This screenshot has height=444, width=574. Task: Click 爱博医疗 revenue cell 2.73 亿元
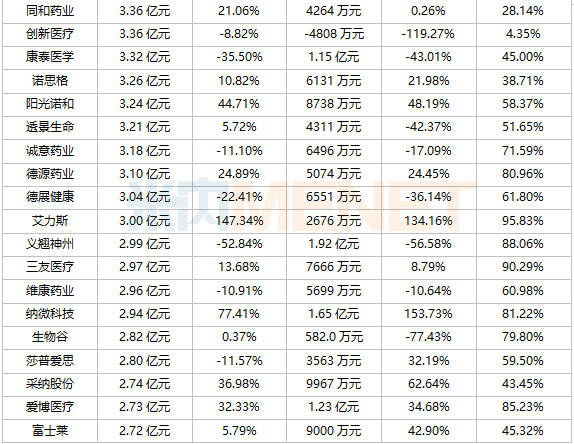(145, 407)
